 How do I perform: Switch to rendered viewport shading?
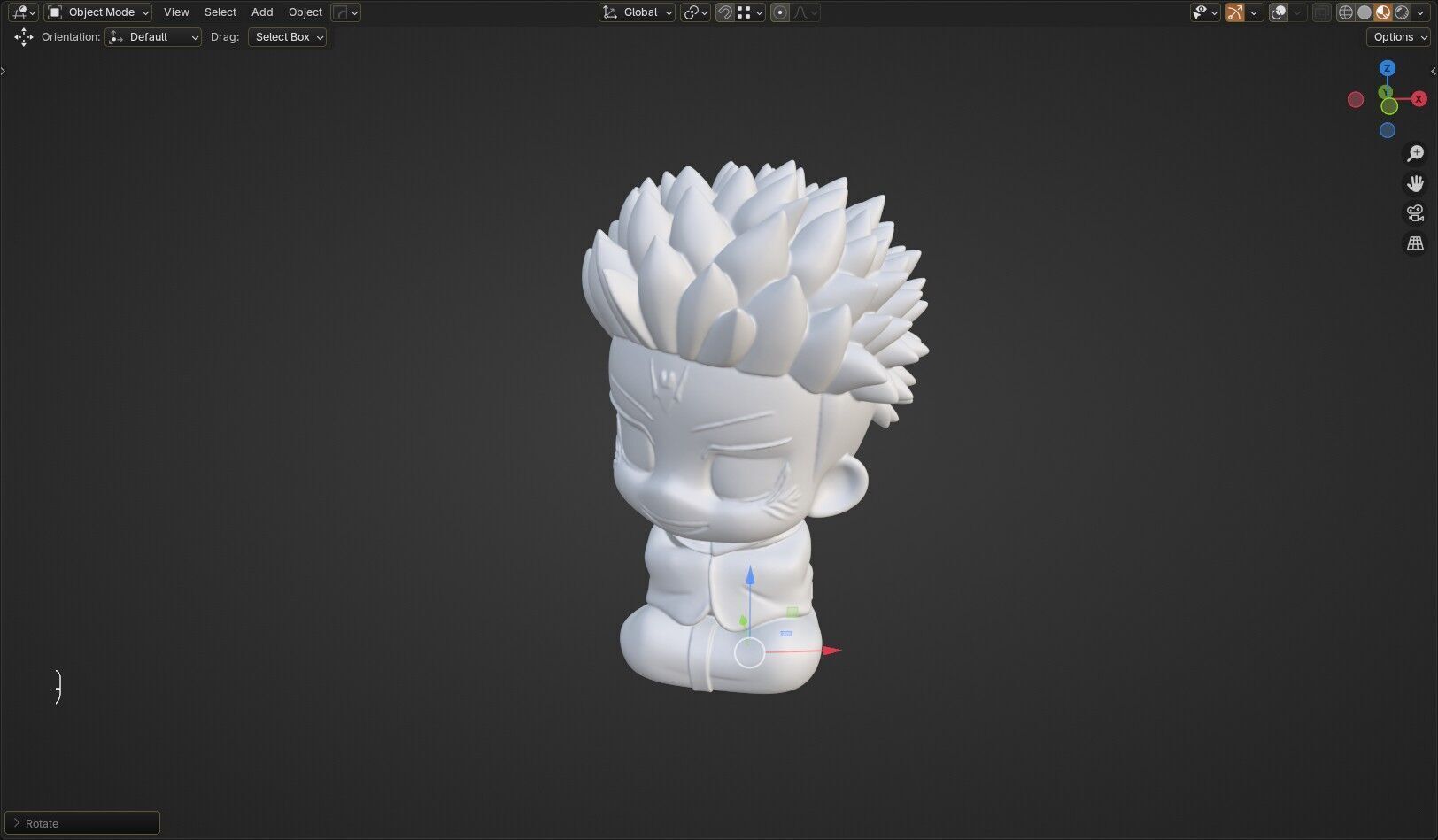pyautogui.click(x=1402, y=12)
